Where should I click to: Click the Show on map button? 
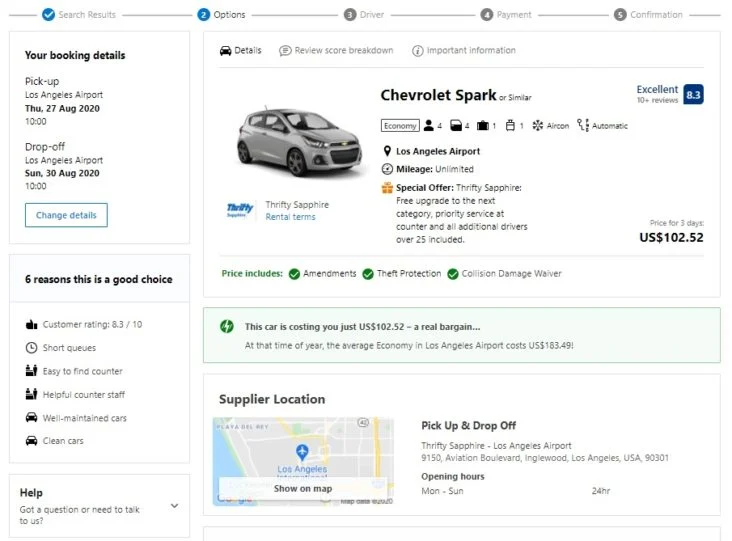[x=303, y=489]
